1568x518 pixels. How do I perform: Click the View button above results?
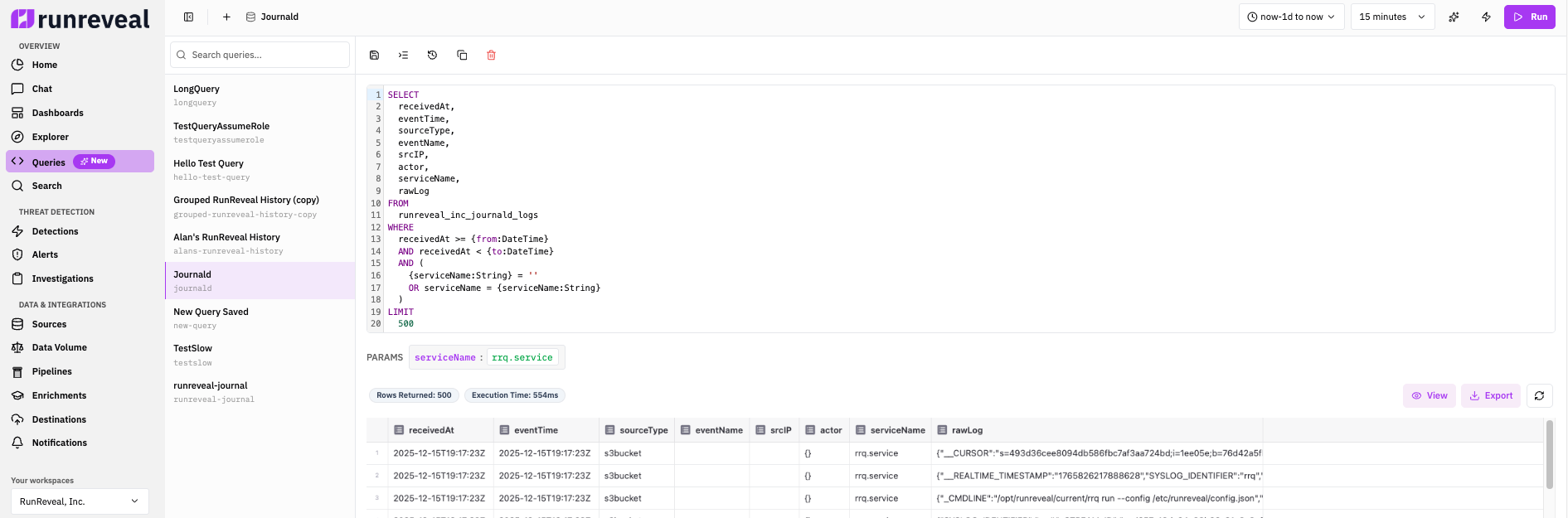pyautogui.click(x=1430, y=395)
